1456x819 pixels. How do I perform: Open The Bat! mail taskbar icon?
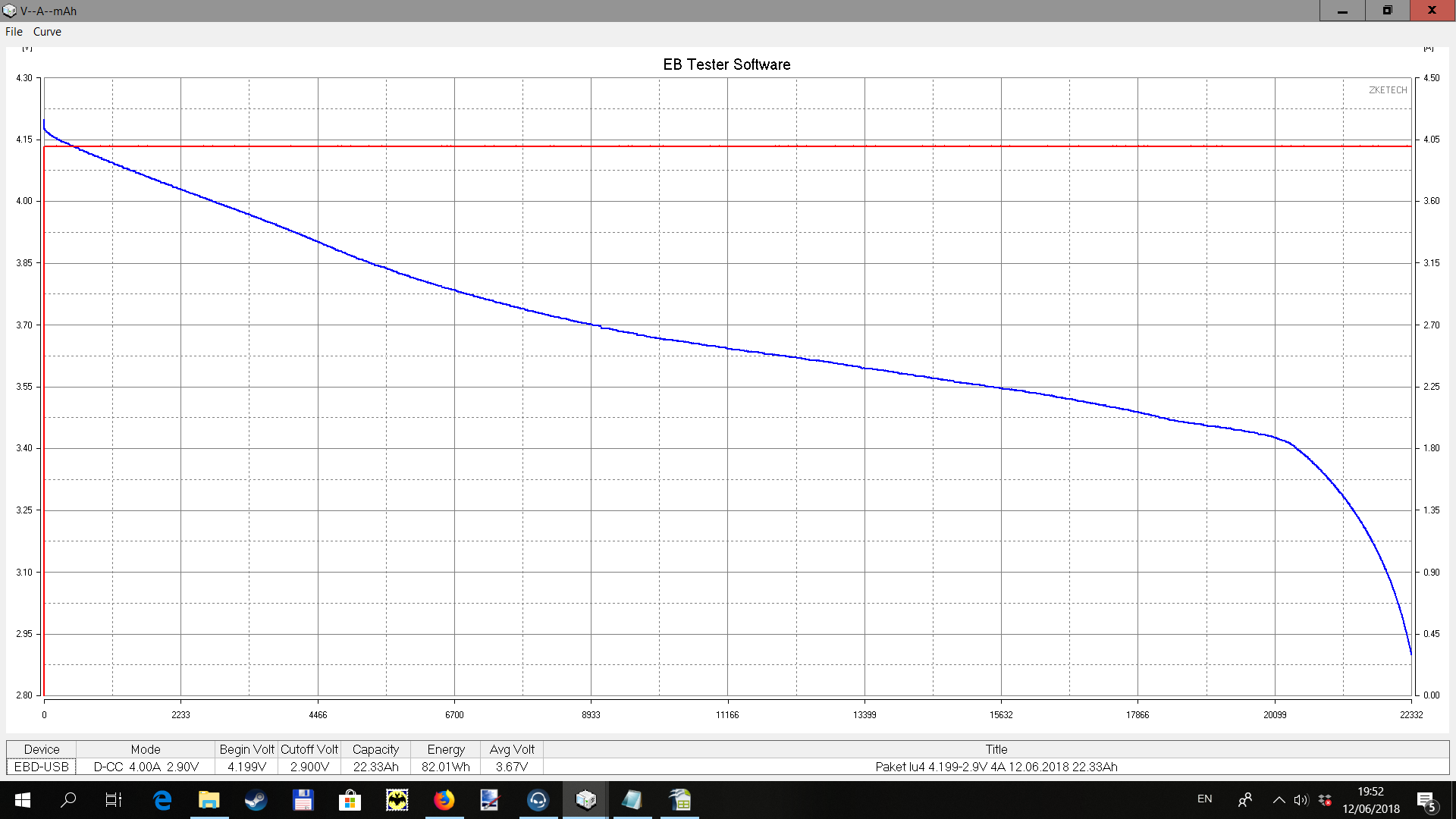(397, 800)
